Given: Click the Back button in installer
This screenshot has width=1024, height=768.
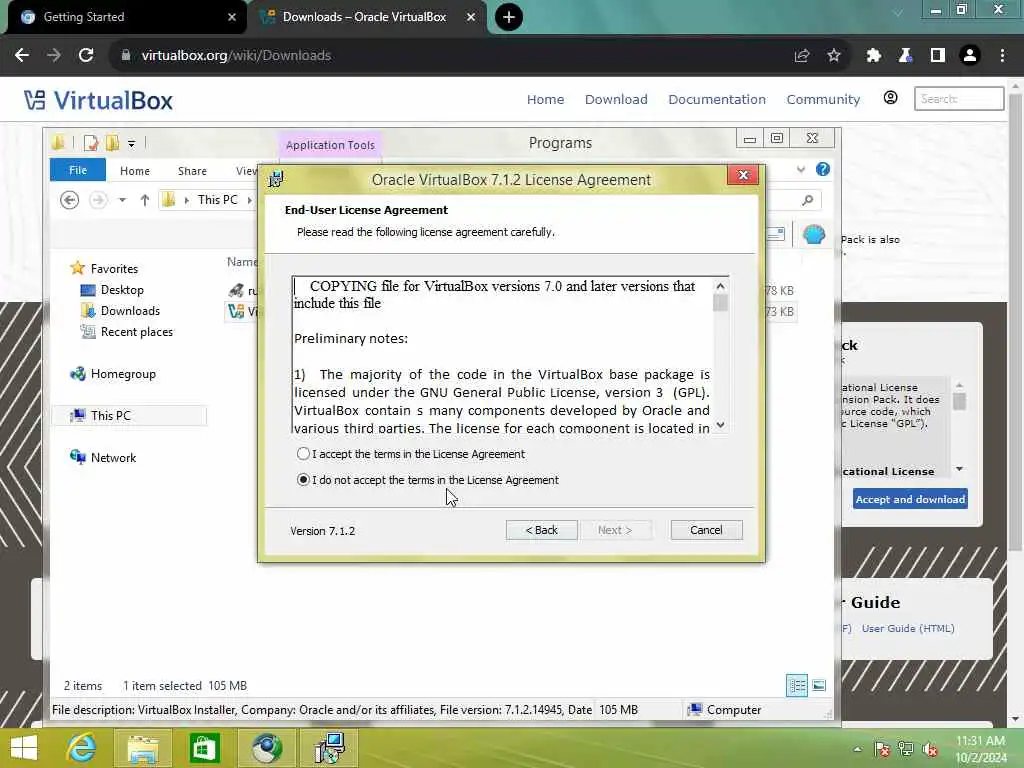Looking at the screenshot, I should point(541,530).
